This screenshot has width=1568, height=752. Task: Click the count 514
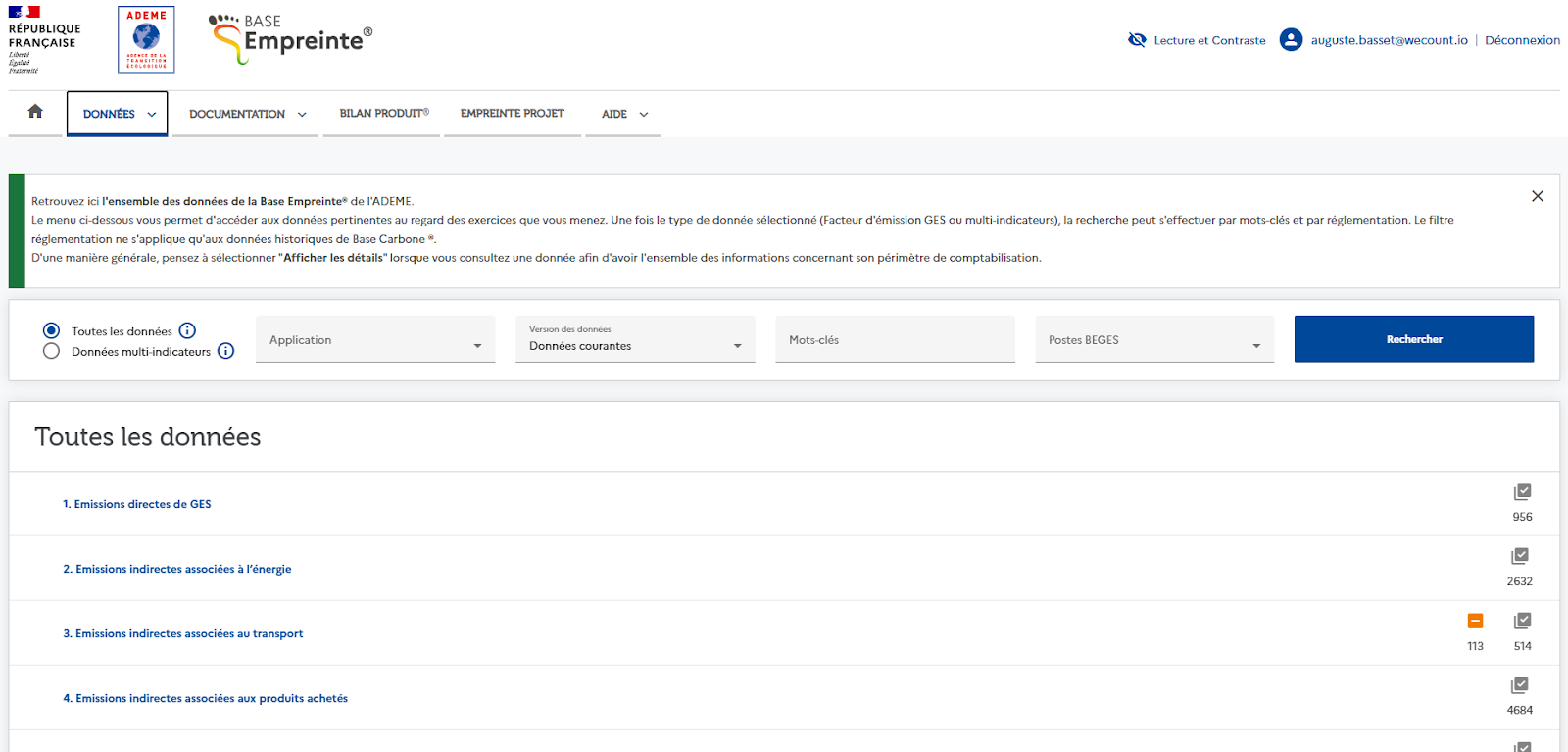[1522, 646]
